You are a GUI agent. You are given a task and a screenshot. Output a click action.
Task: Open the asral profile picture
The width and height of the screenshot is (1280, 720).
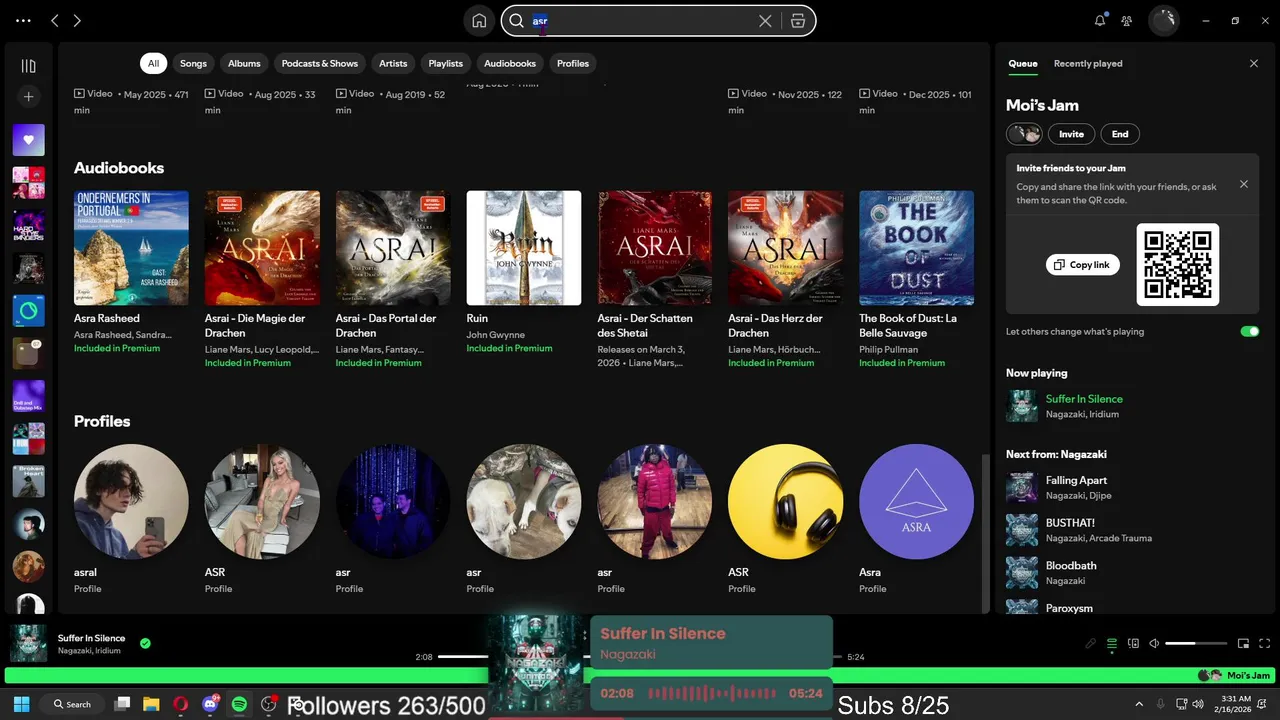coord(131,501)
